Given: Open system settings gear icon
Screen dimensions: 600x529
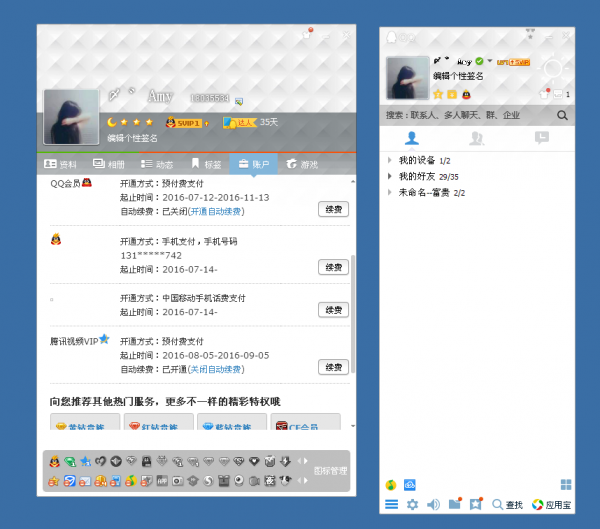Looking at the screenshot, I should click(x=412, y=505).
